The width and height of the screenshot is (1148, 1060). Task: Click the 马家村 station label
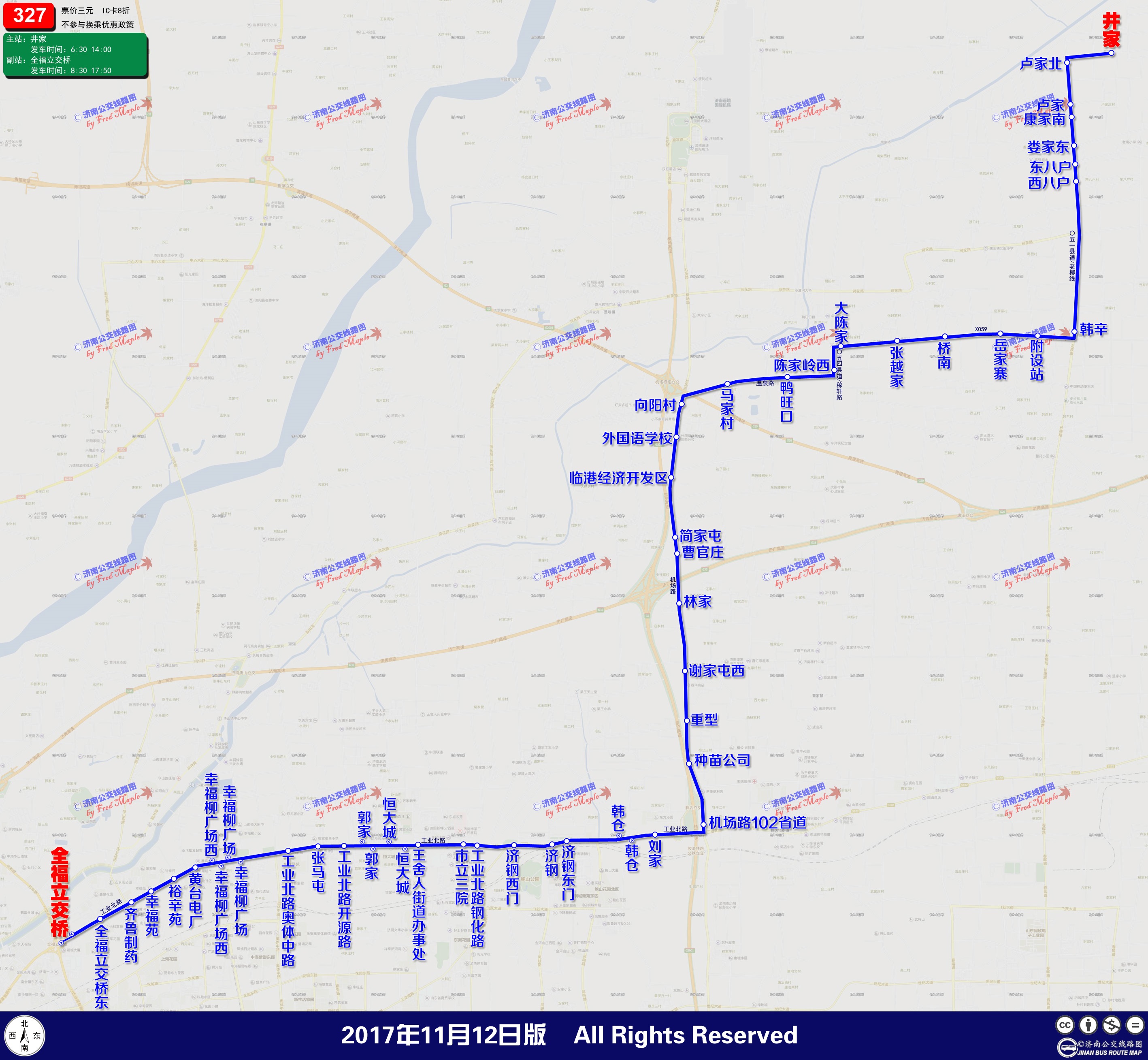(727, 409)
